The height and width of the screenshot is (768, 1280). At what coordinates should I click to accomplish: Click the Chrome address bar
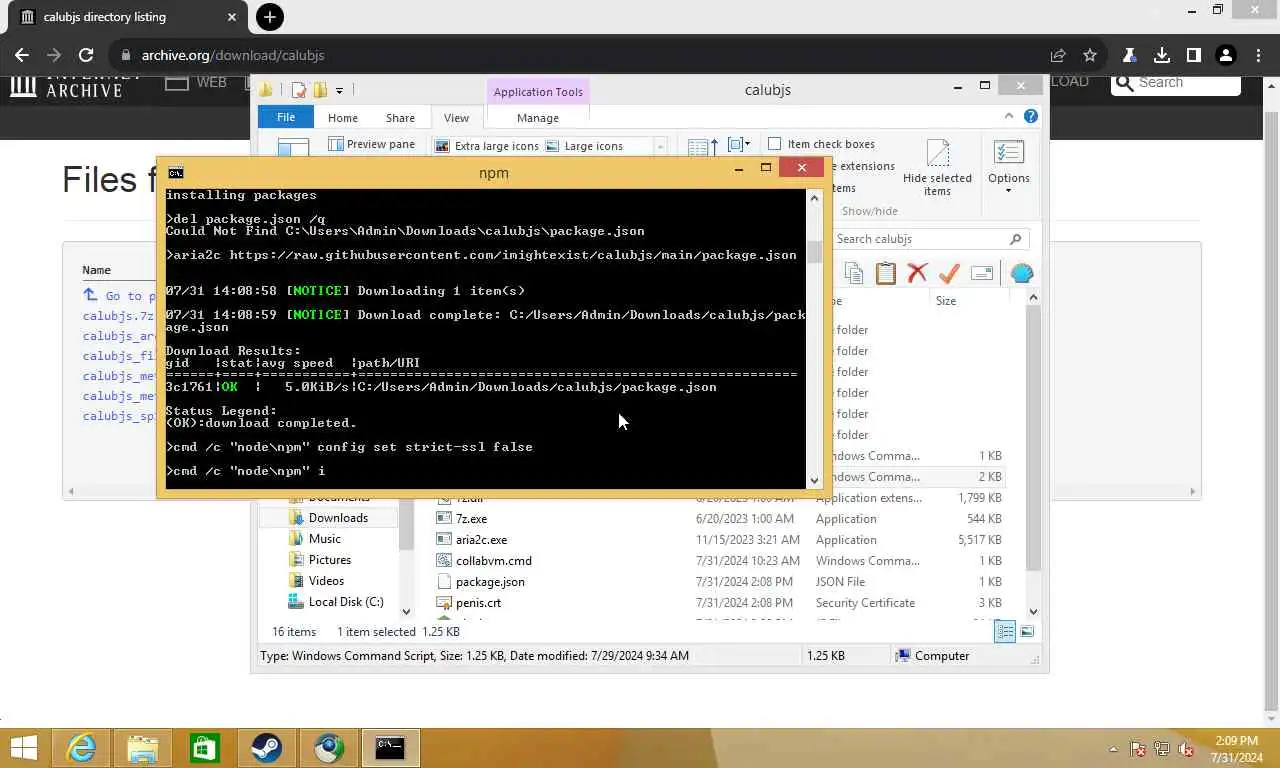580,55
